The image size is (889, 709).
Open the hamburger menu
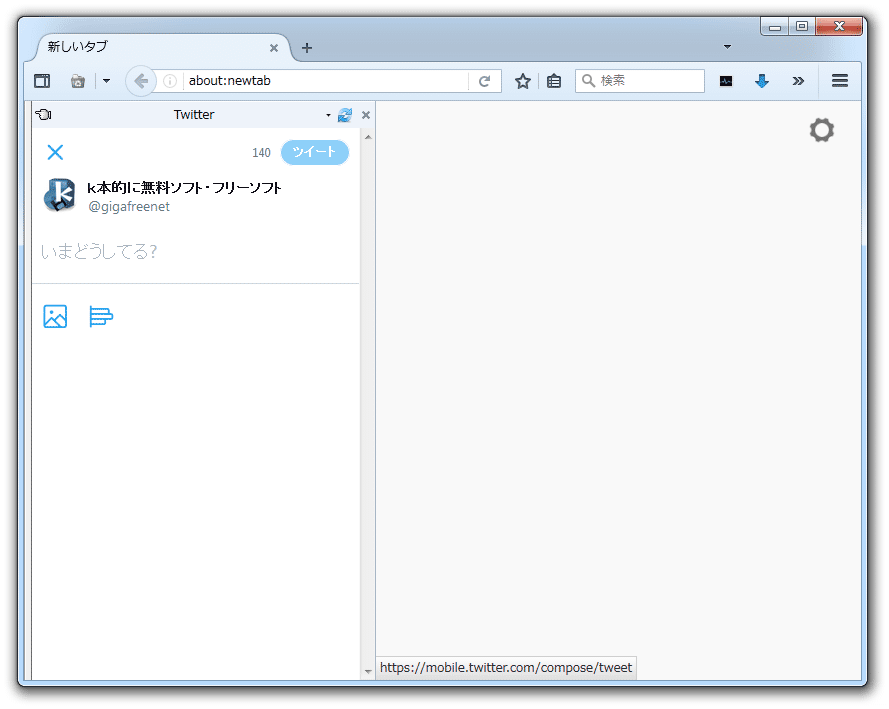coord(840,81)
